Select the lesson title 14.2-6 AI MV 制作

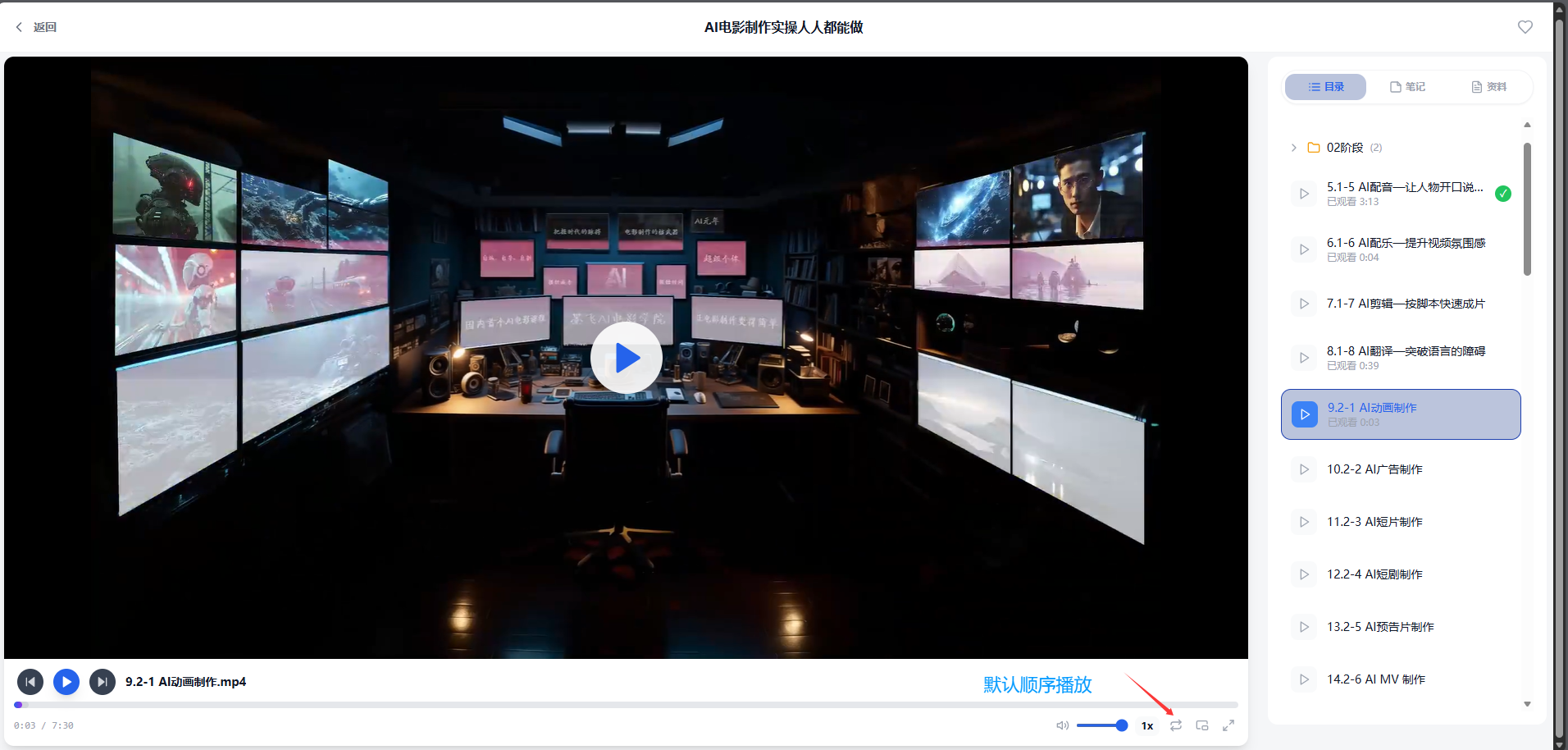pyautogui.click(x=1376, y=679)
